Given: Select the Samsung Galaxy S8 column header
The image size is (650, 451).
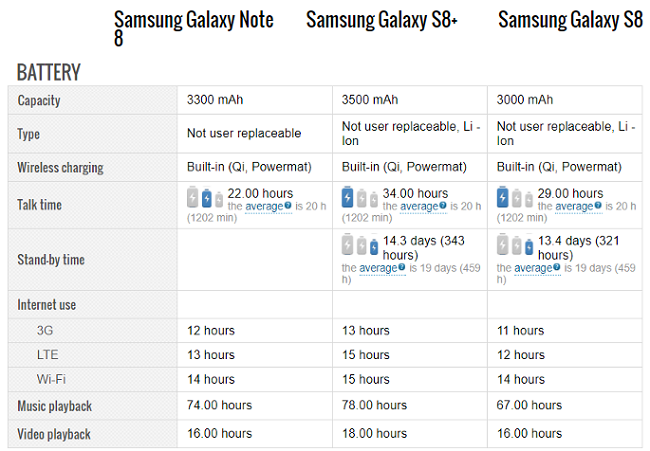Looking at the screenshot, I should (x=570, y=20).
